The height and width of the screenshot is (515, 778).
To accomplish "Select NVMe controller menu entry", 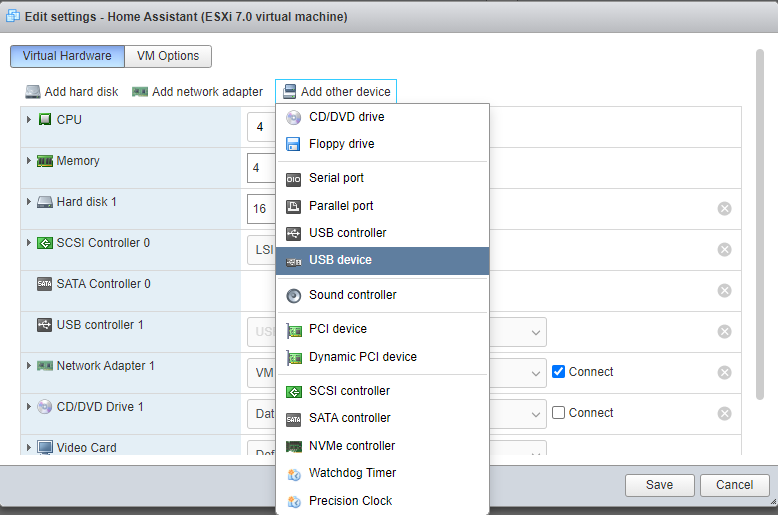I will (x=383, y=446).
